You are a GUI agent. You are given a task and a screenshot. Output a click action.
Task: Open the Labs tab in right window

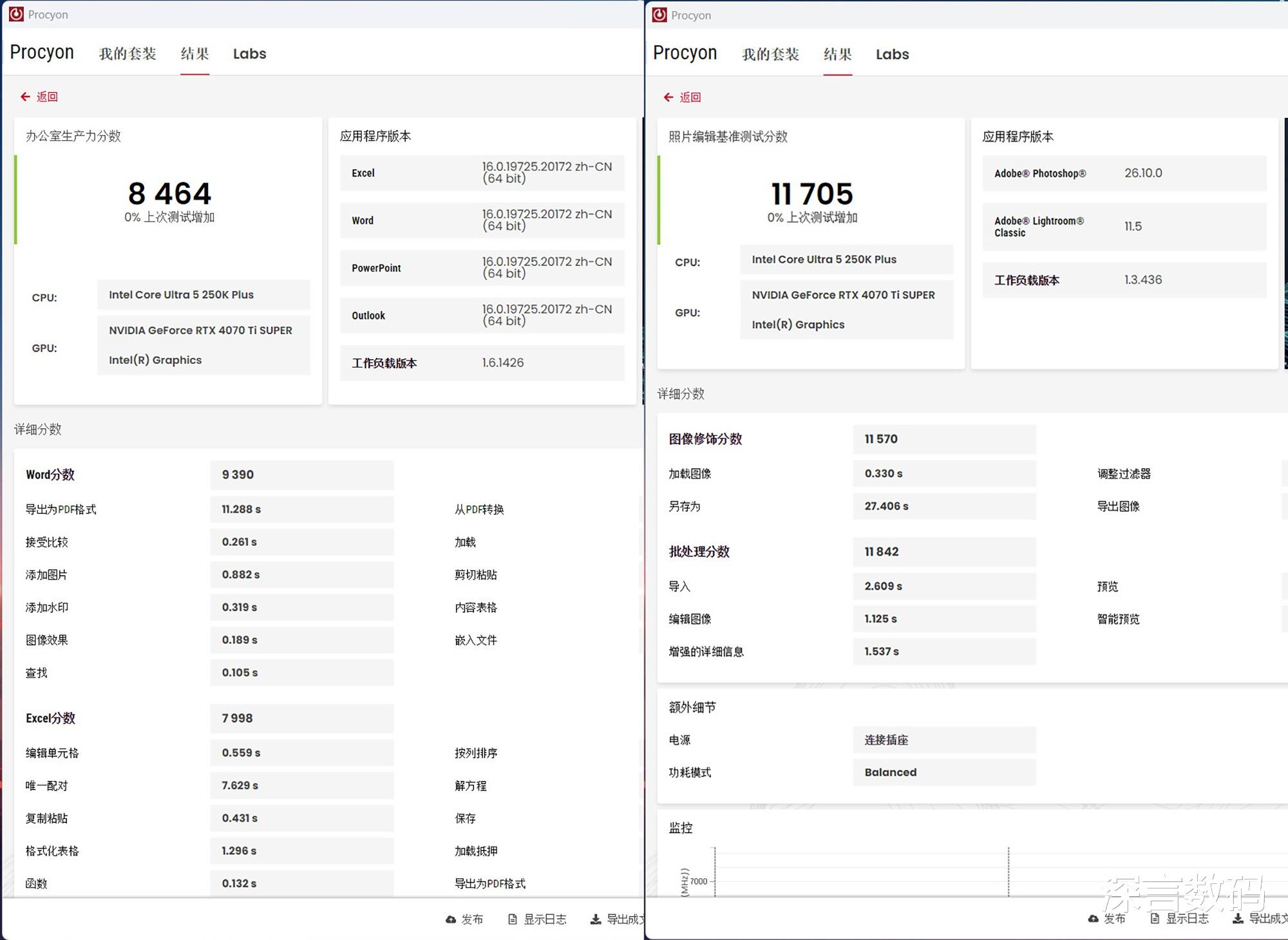pyautogui.click(x=892, y=55)
